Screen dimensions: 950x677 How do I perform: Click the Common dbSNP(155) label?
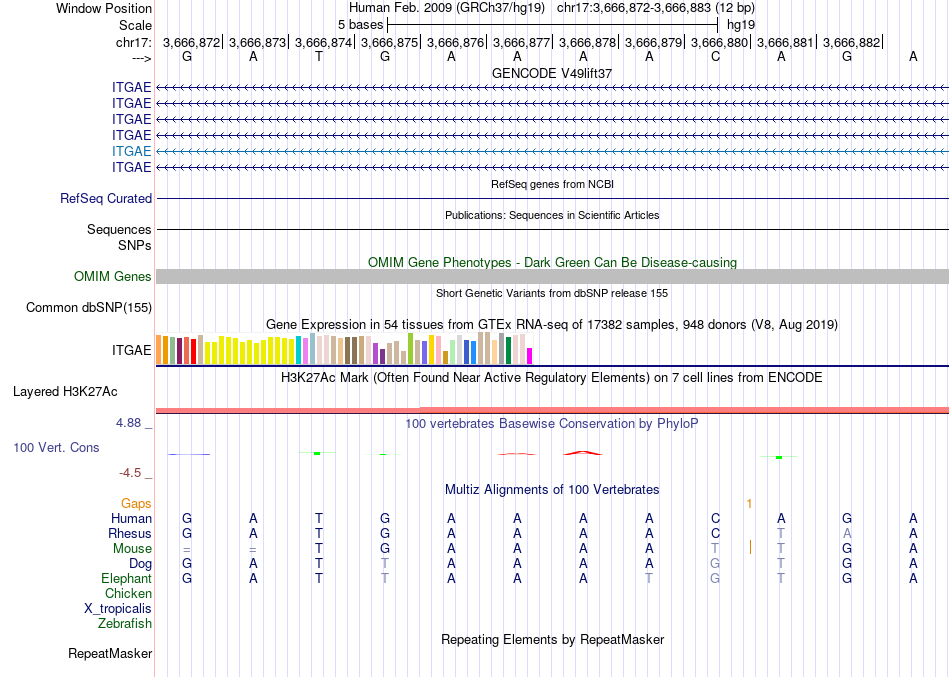[x=89, y=307]
